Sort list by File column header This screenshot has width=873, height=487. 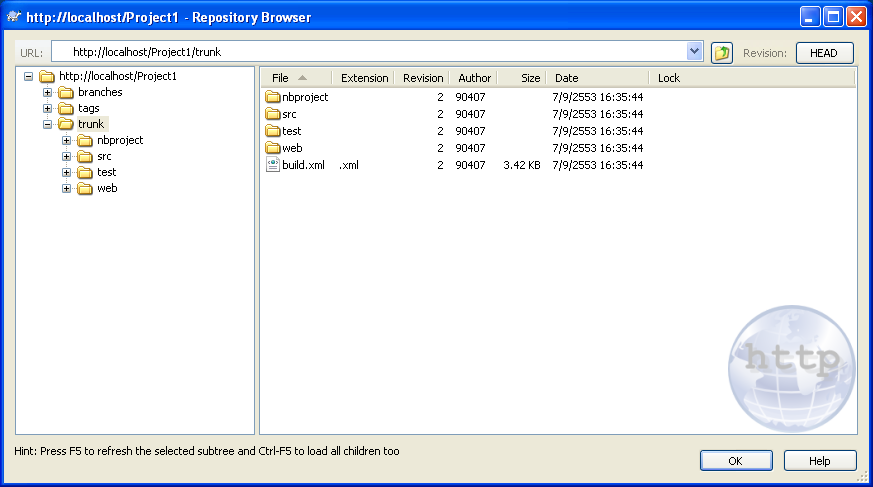coord(296,78)
